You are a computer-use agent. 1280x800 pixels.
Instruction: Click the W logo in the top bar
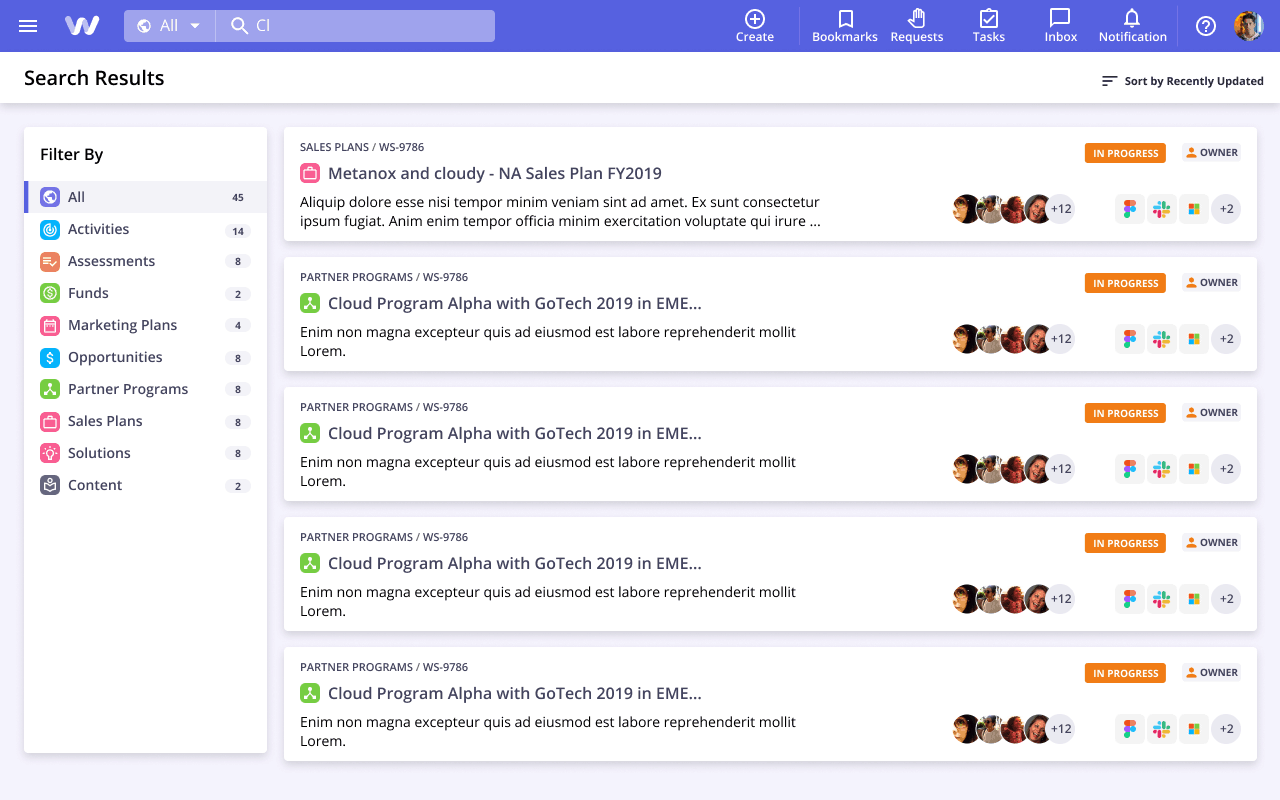pyautogui.click(x=81, y=25)
